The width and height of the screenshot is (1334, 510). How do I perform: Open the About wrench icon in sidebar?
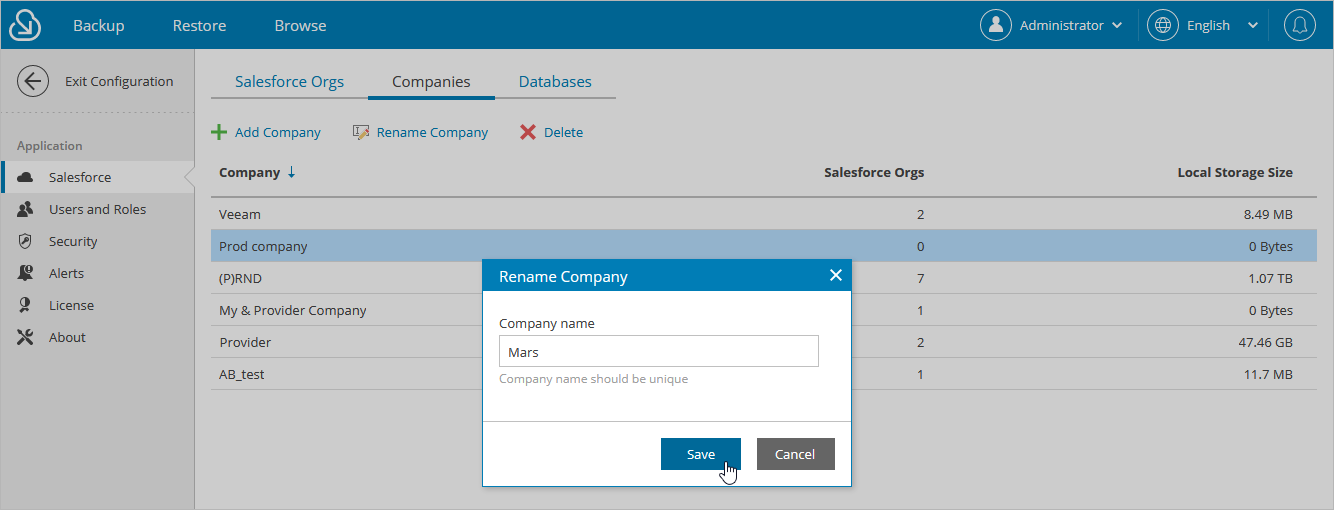pyautogui.click(x=26, y=337)
